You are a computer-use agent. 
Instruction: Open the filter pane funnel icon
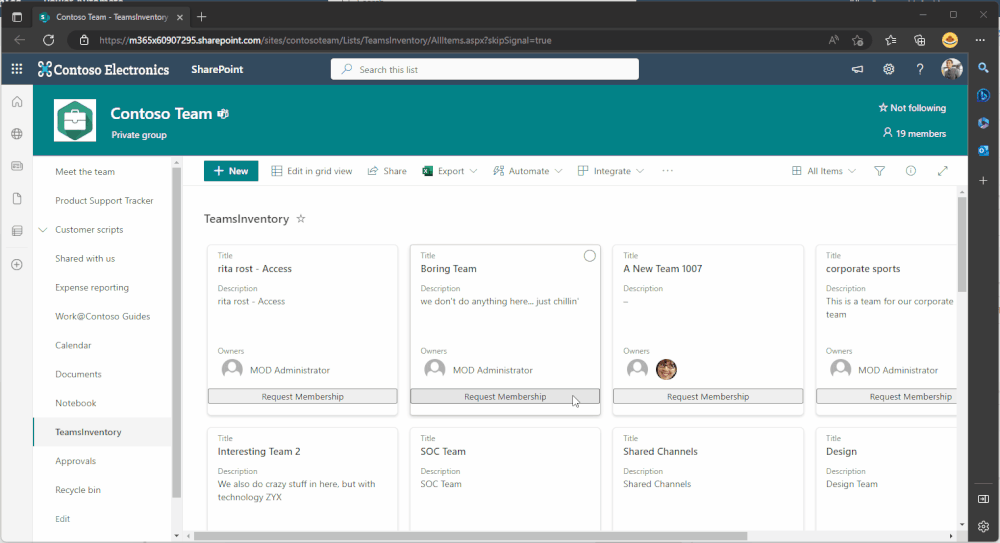[x=879, y=171]
